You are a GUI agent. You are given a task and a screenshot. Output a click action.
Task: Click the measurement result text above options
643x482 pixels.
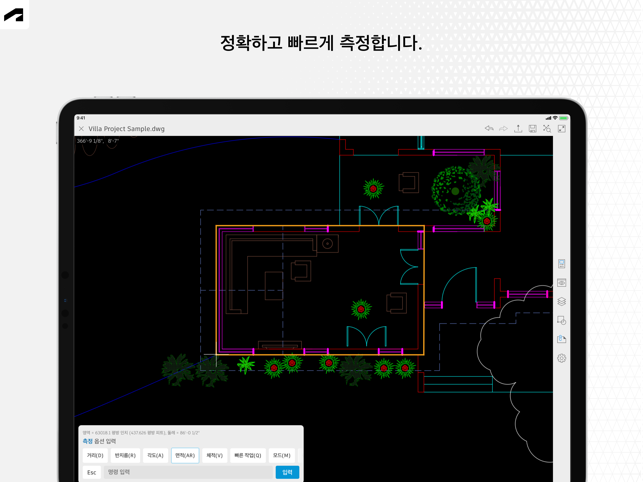click(x=141, y=433)
